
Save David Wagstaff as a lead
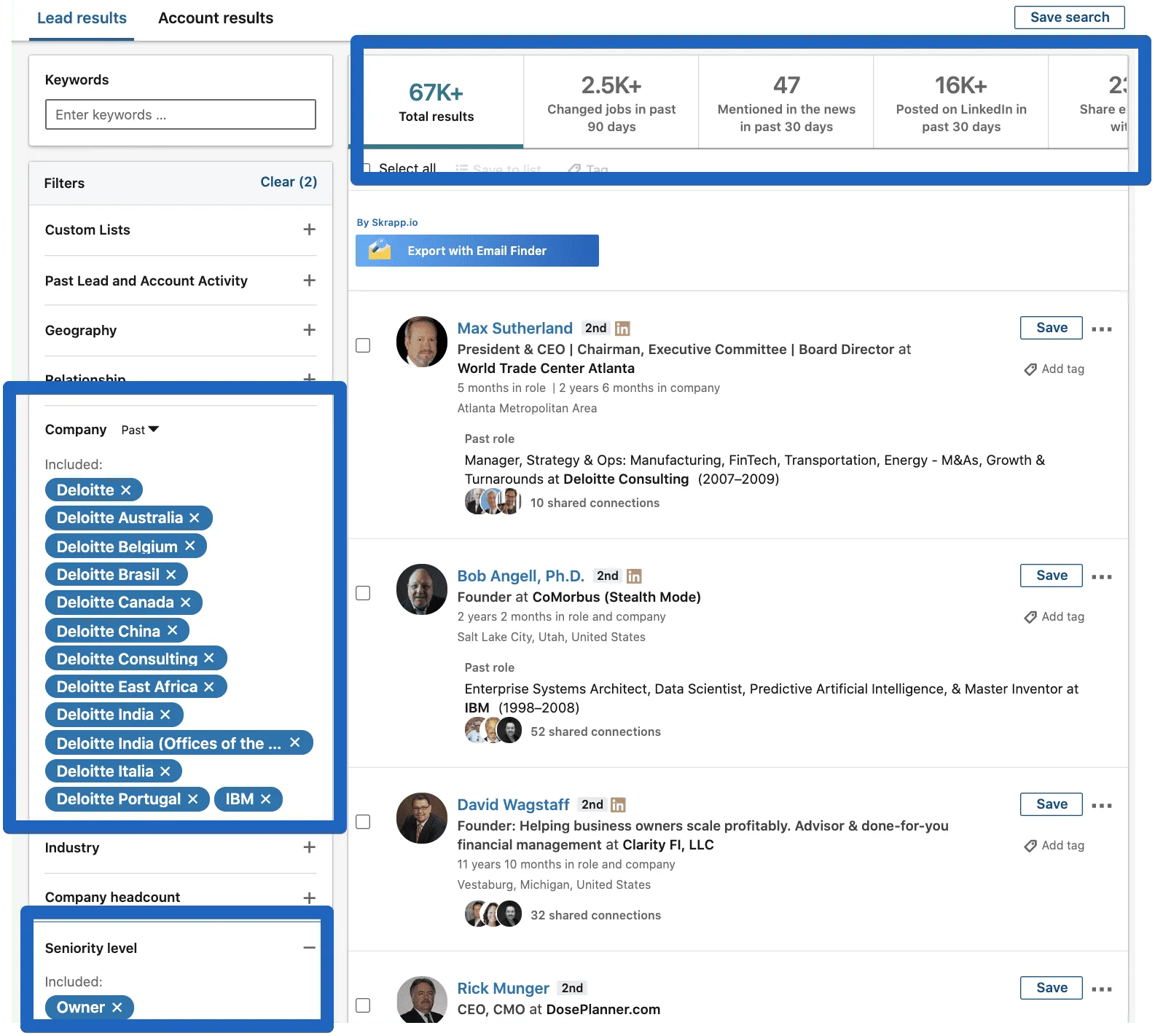point(1051,804)
